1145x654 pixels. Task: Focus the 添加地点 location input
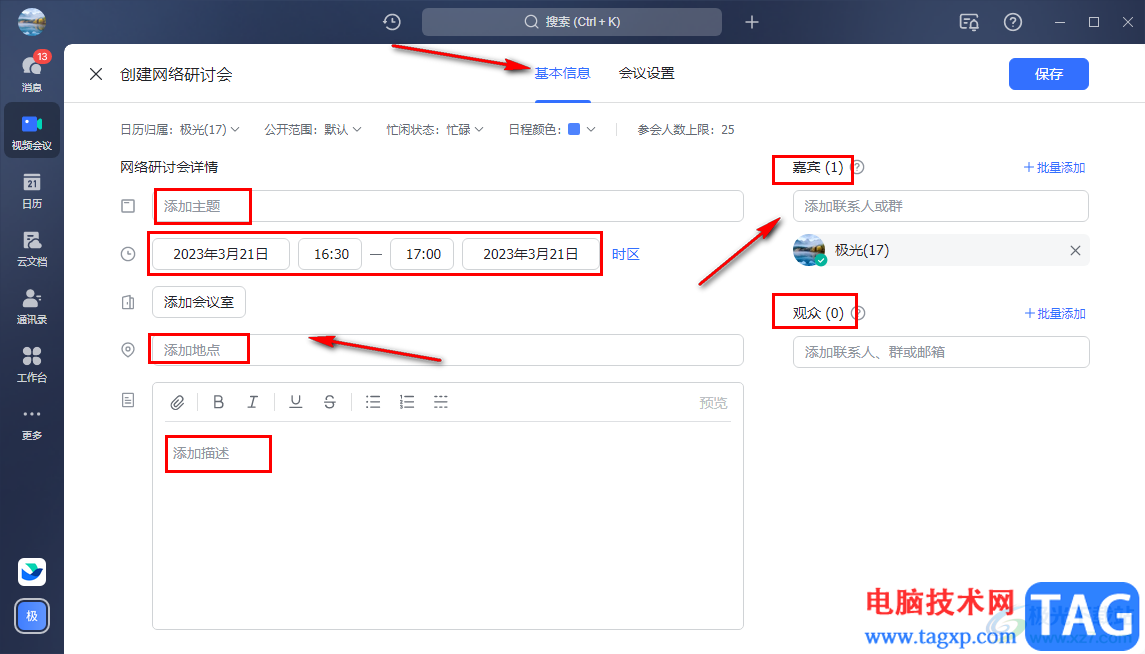point(448,350)
